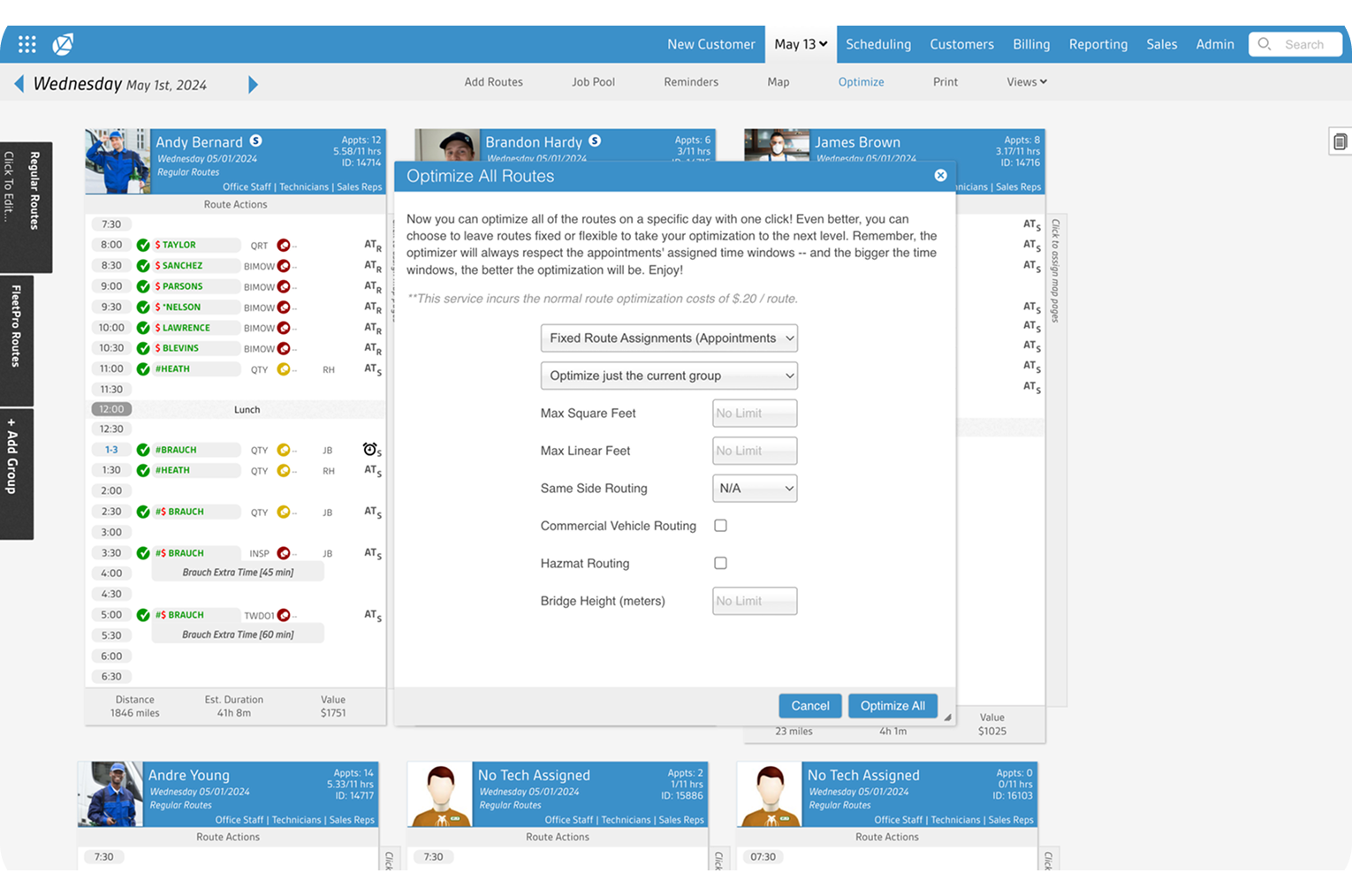Click Optimize in sub toolbar

(862, 82)
